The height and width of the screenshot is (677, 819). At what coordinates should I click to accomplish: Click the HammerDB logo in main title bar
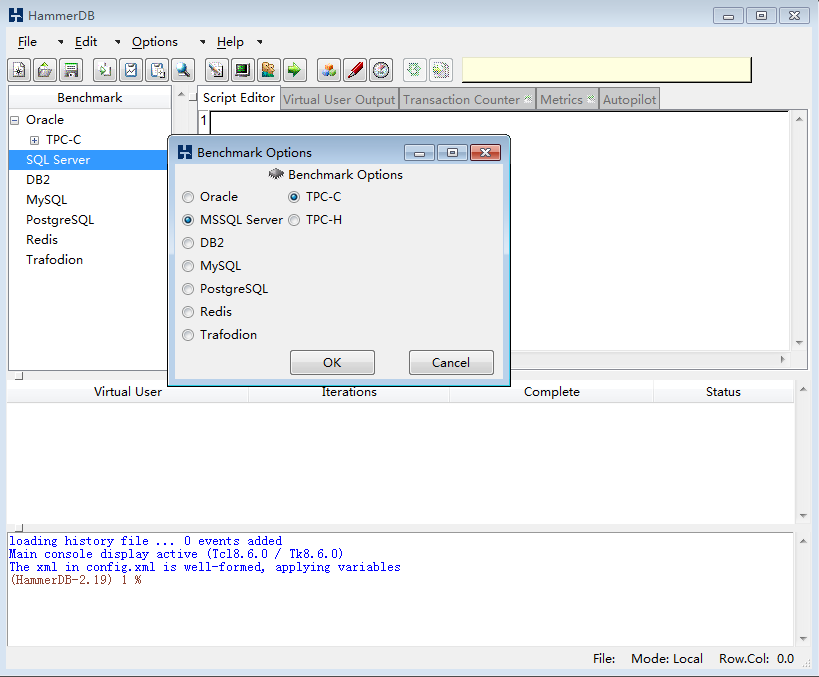click(x=16, y=15)
